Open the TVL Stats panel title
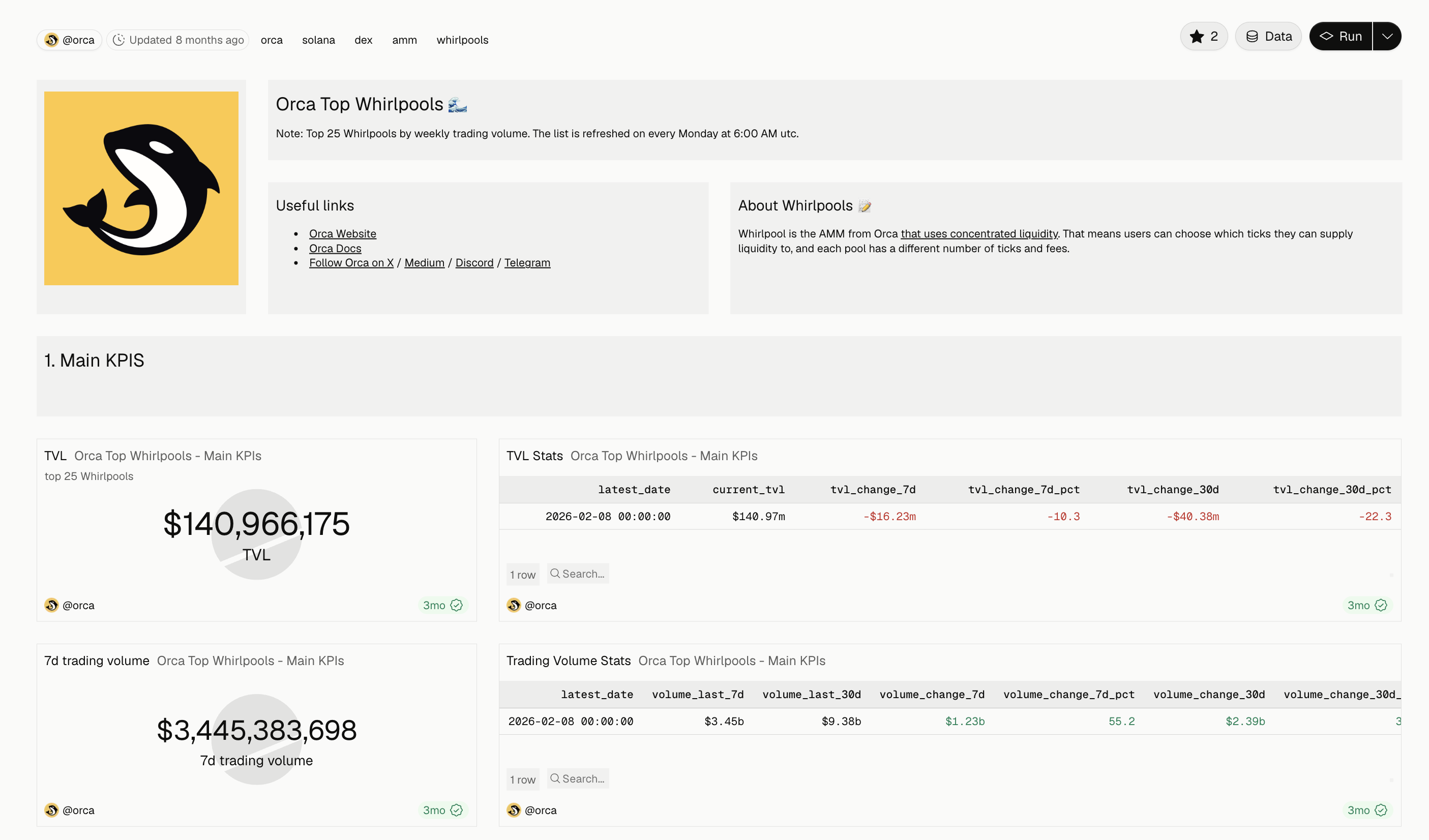The width and height of the screenshot is (1429, 840). pyautogui.click(x=534, y=456)
